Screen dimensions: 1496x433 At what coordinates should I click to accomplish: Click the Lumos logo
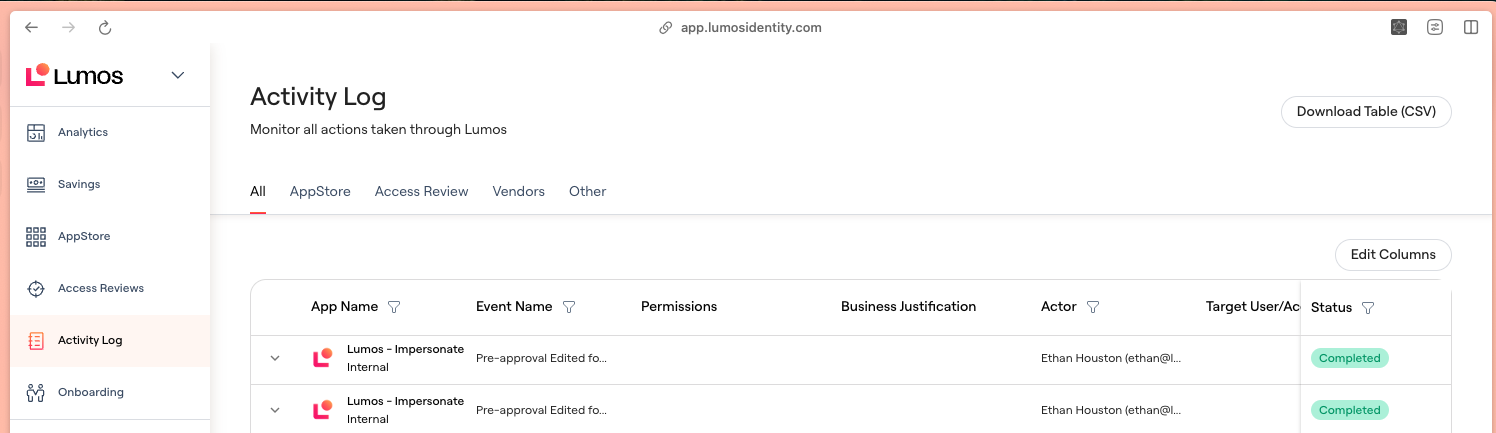tap(75, 75)
